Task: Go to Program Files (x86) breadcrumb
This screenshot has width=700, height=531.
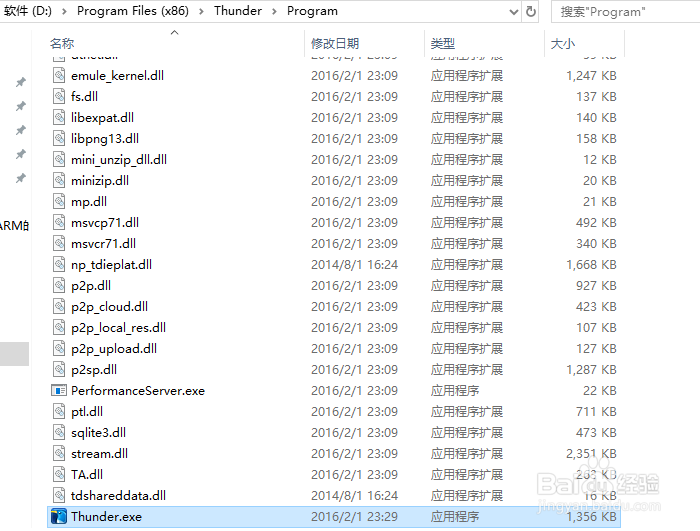Action: [x=133, y=11]
